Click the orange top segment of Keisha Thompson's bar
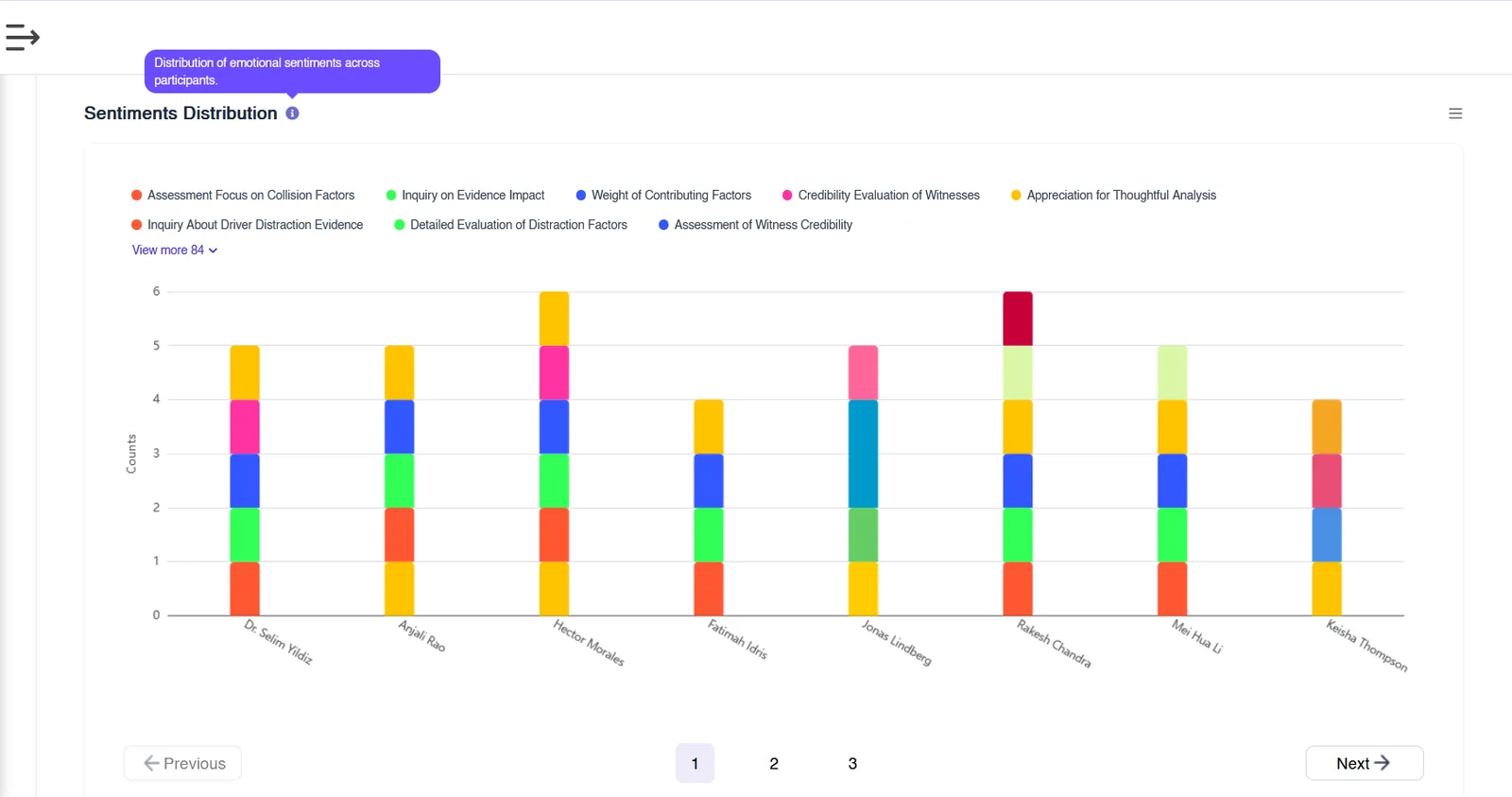Viewport: 1512px width, 797px height. click(1327, 427)
